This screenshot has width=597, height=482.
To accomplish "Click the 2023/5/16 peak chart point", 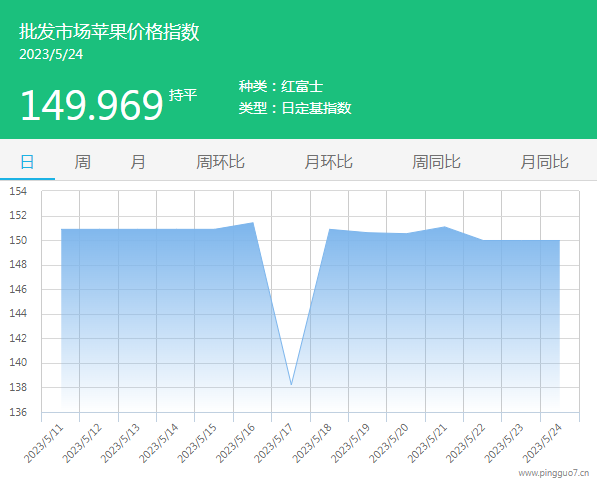I will click(253, 223).
